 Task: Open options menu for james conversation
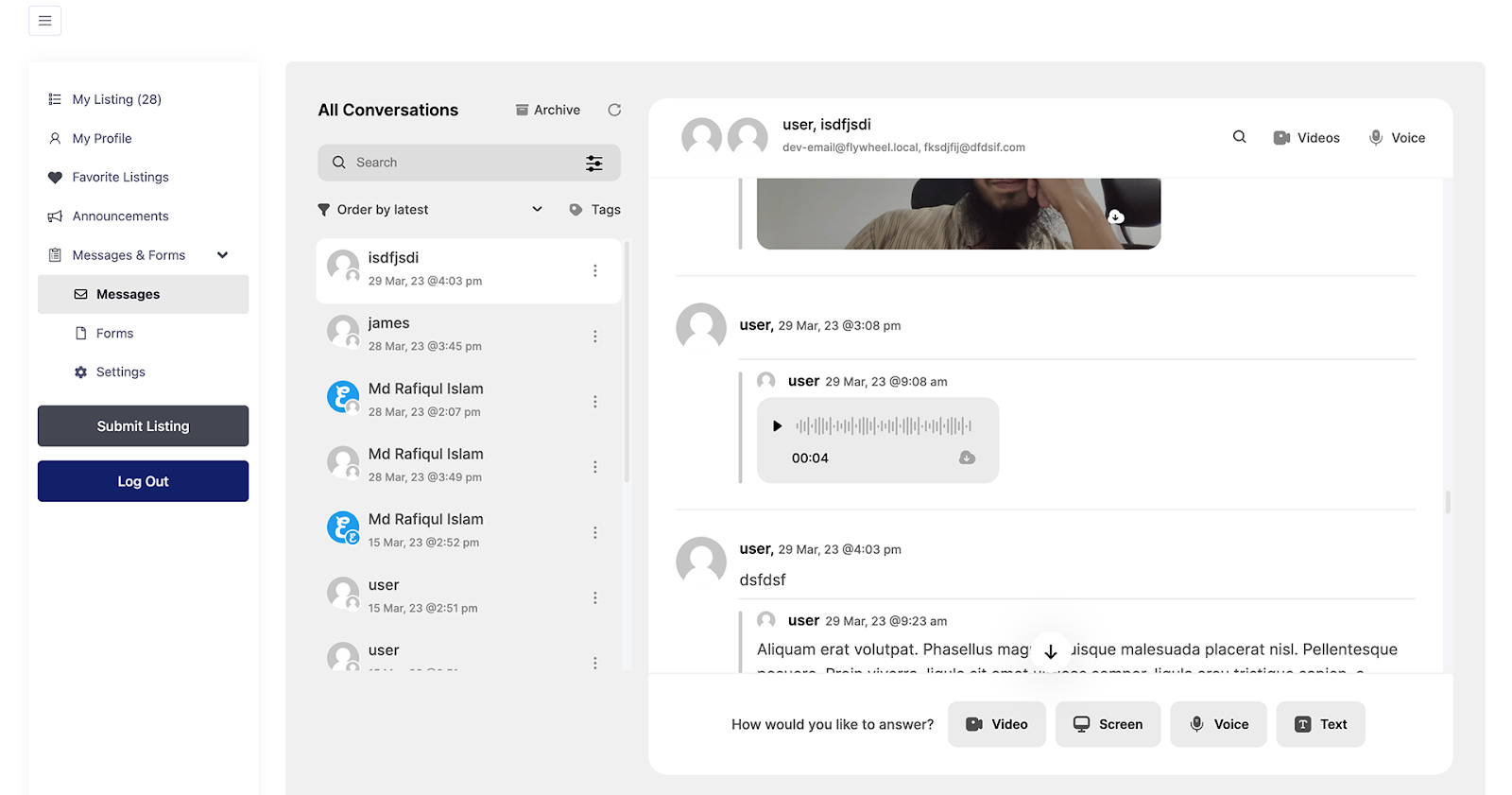click(x=595, y=336)
